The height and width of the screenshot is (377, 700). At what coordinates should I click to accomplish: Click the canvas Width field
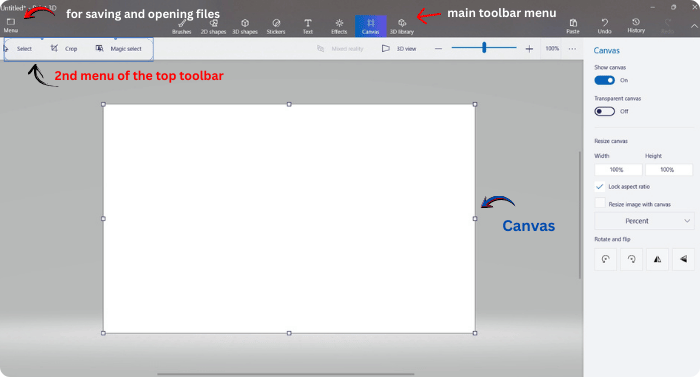pyautogui.click(x=618, y=170)
